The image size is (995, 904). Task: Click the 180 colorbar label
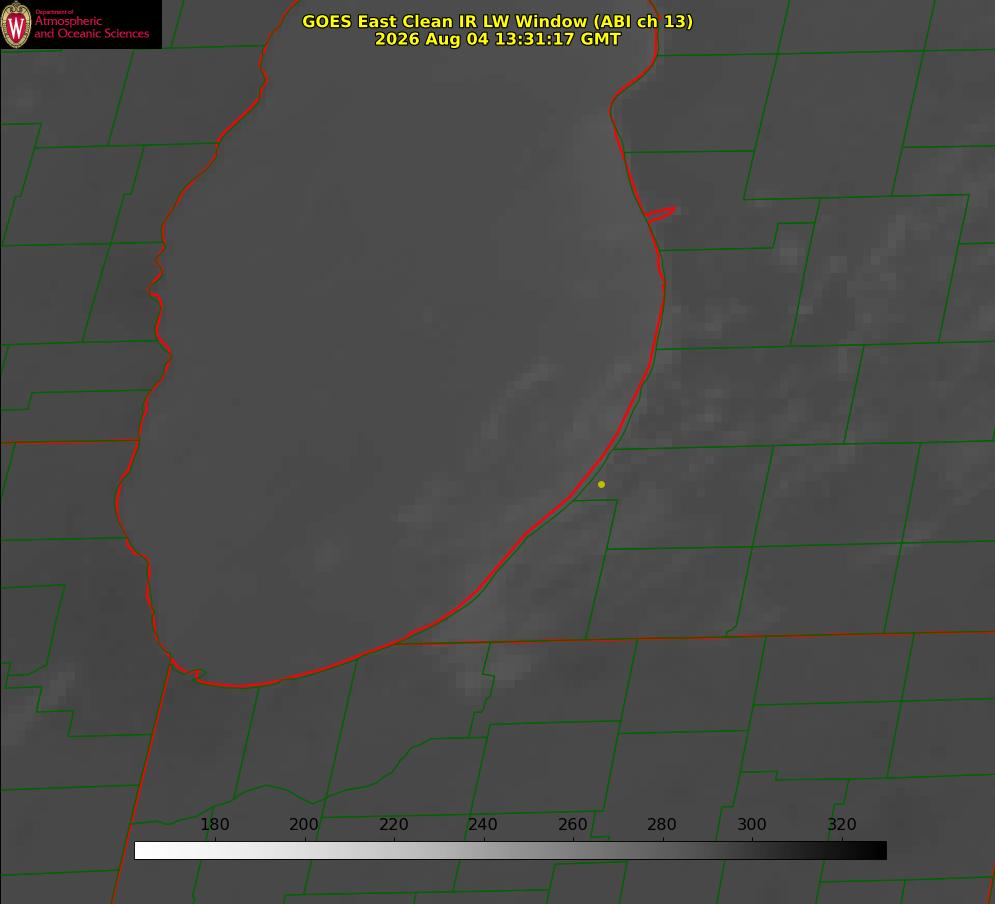coord(214,824)
